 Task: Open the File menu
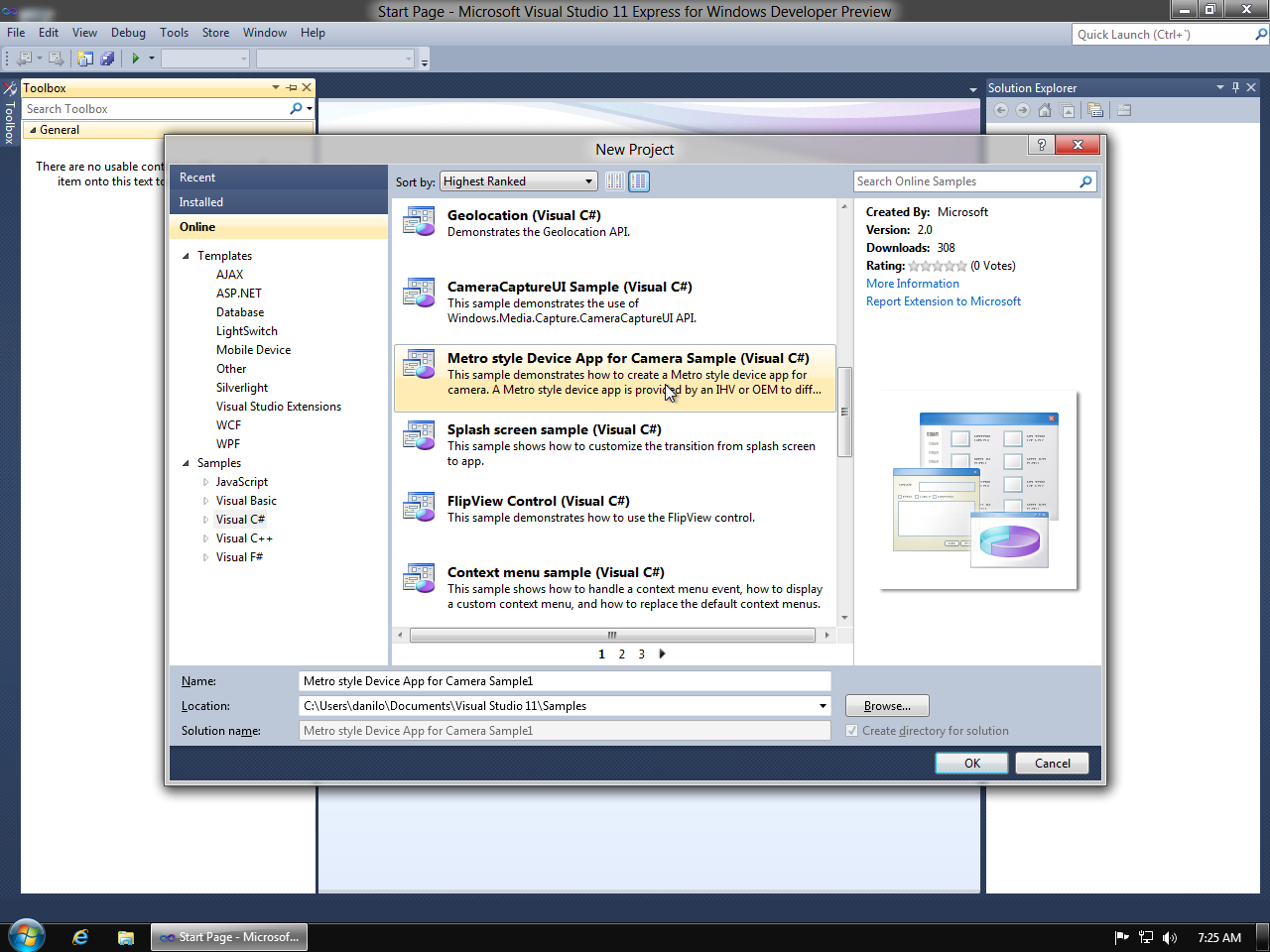[16, 33]
